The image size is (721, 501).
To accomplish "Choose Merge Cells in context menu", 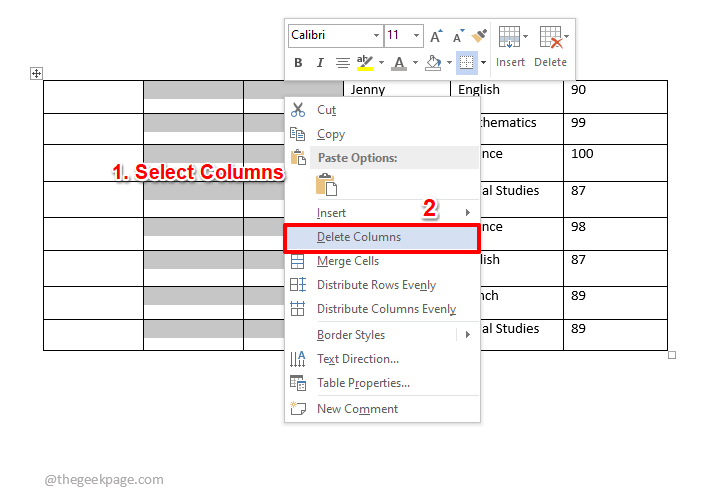I will click(x=347, y=261).
